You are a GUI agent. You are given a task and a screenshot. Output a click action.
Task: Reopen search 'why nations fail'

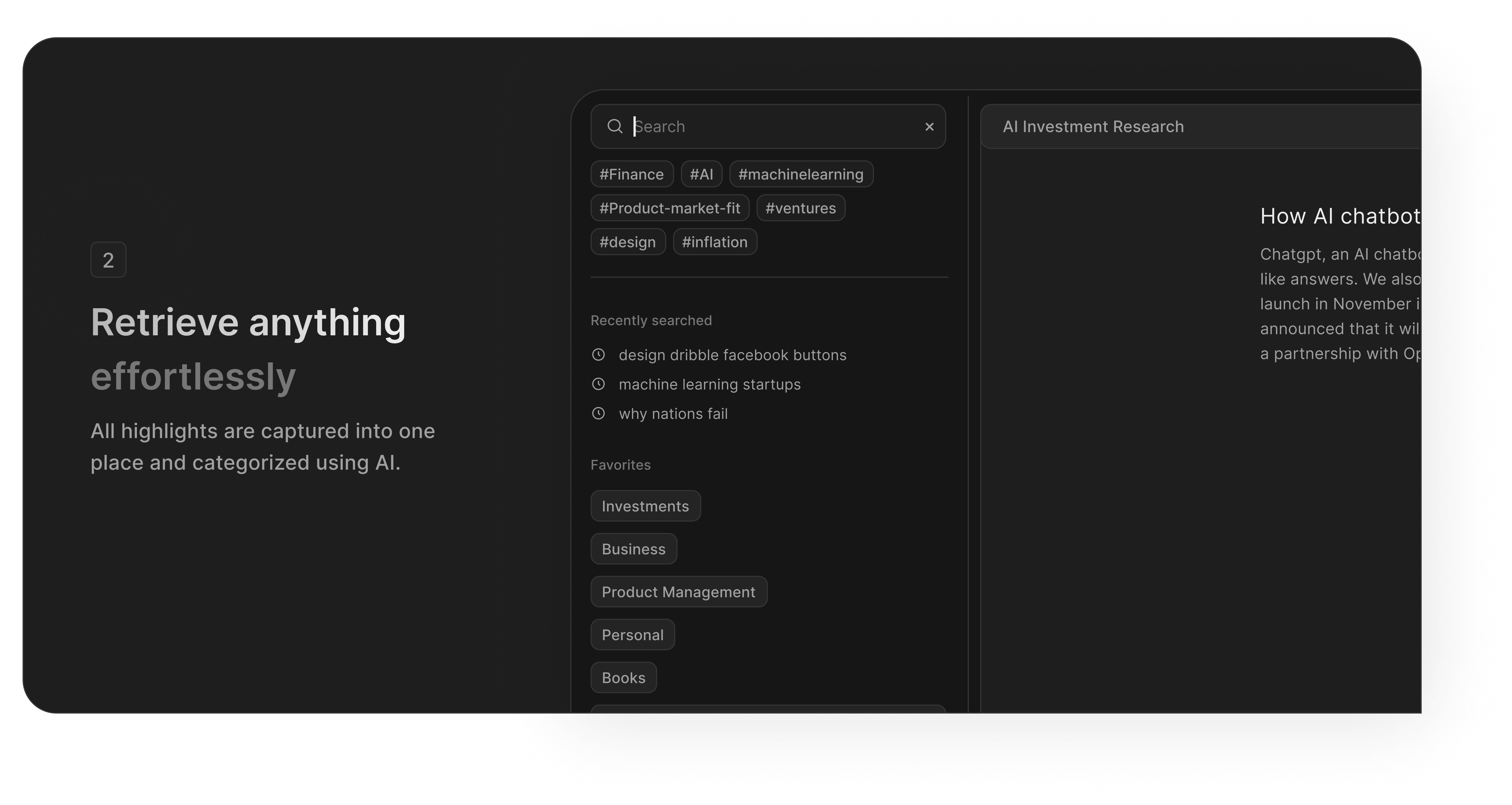(x=673, y=414)
